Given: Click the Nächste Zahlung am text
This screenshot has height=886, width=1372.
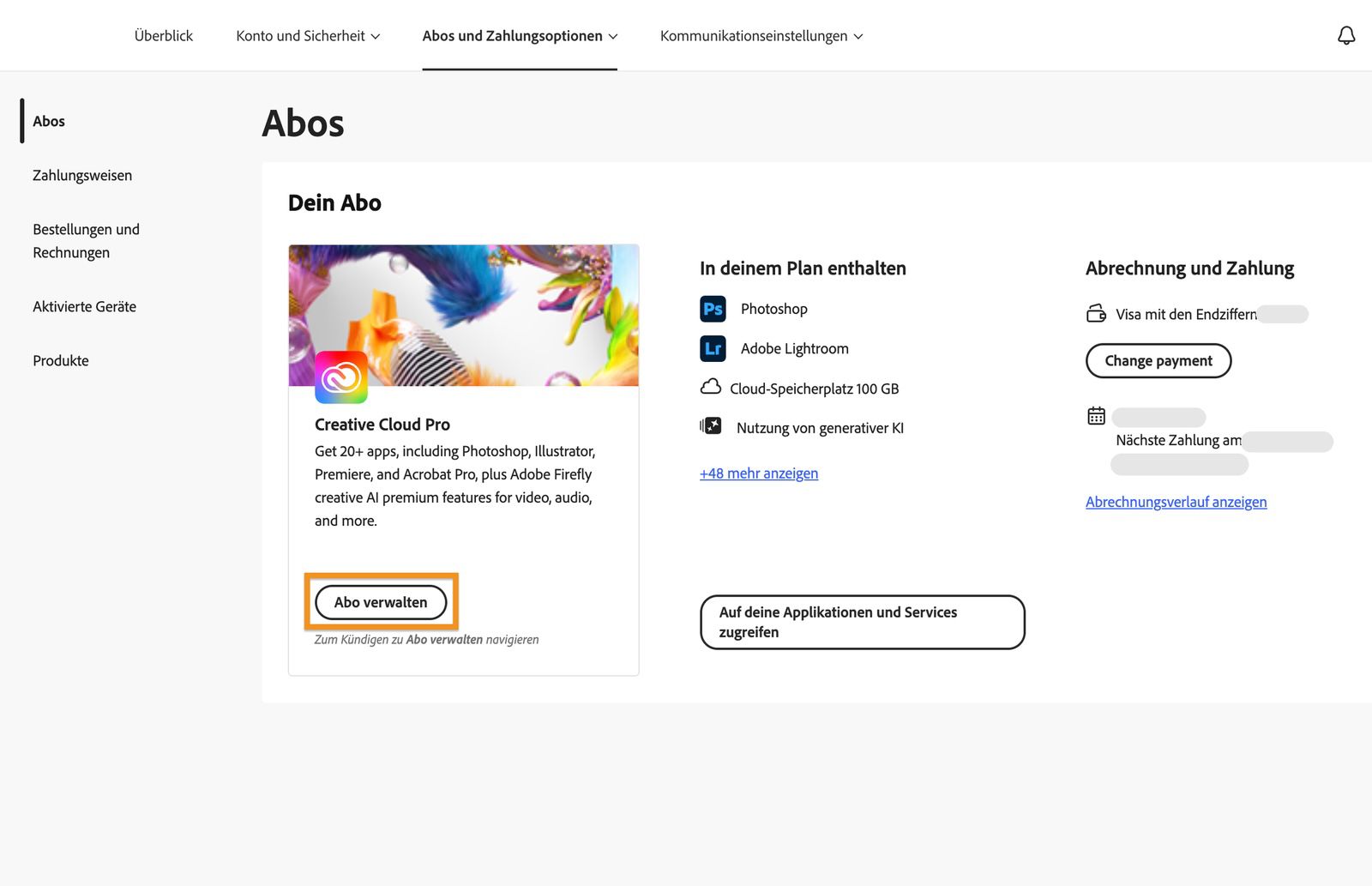Looking at the screenshot, I should tap(1178, 440).
